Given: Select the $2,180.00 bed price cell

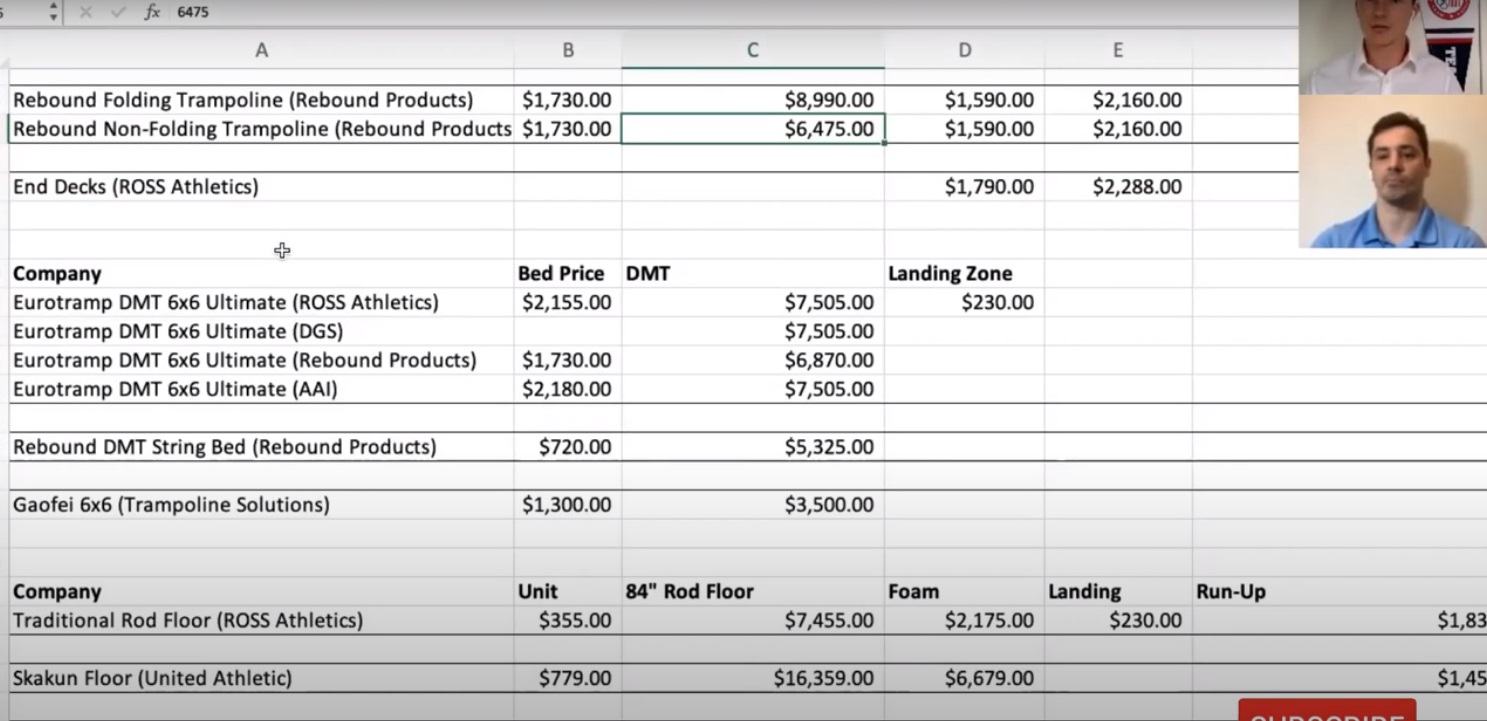Looking at the screenshot, I should point(568,389).
